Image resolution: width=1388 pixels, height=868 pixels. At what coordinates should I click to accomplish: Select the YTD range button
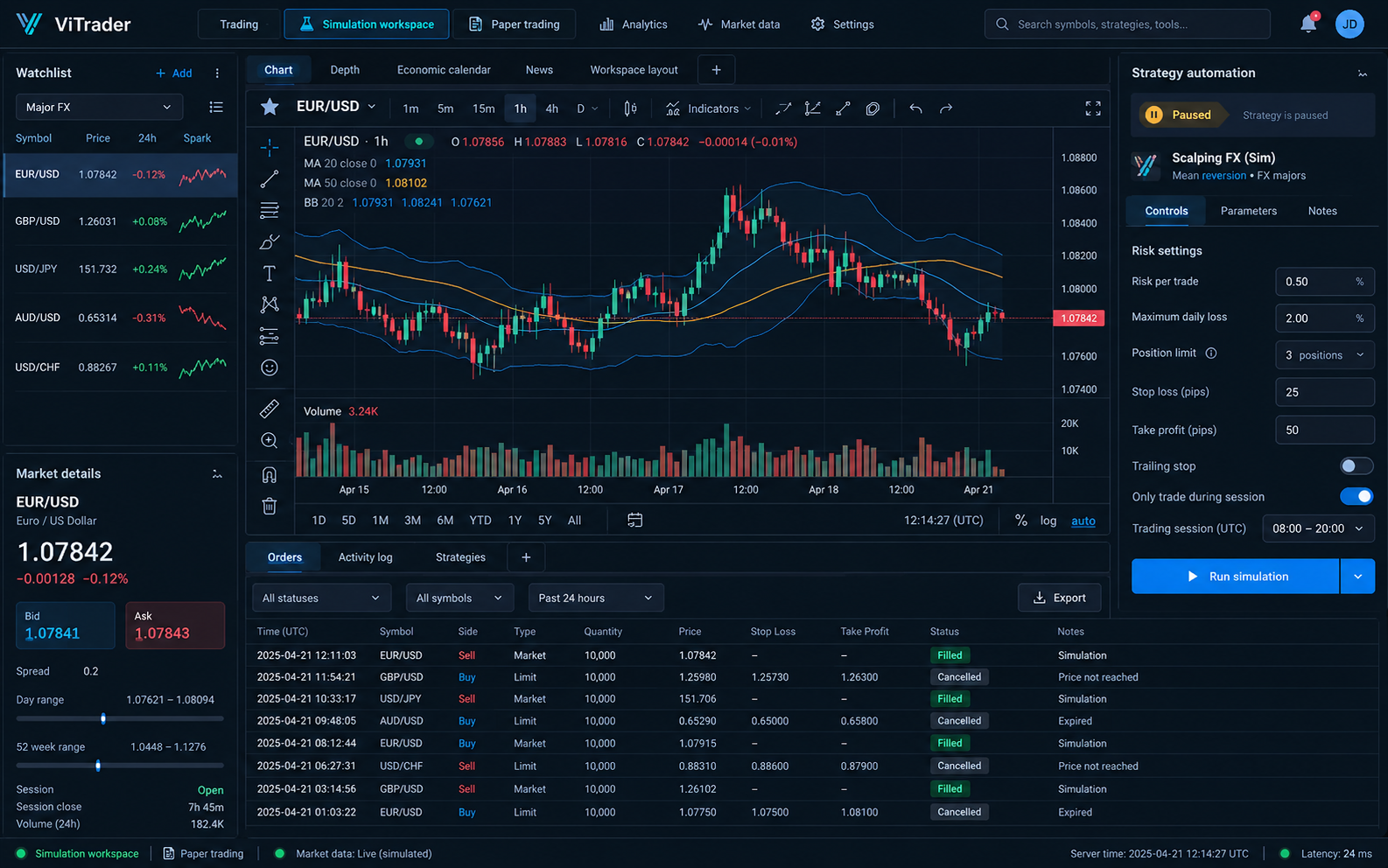tap(480, 520)
